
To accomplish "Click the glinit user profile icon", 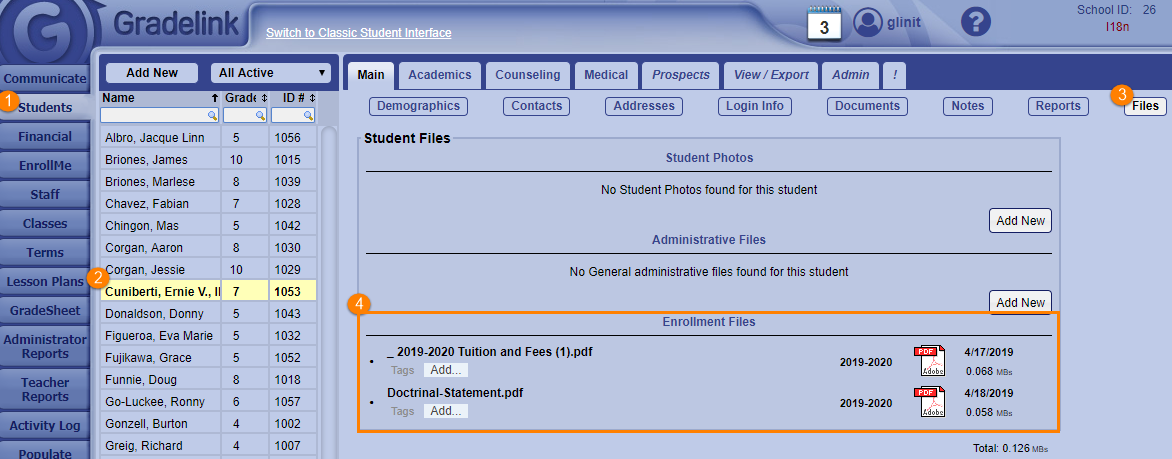I will (x=869, y=24).
